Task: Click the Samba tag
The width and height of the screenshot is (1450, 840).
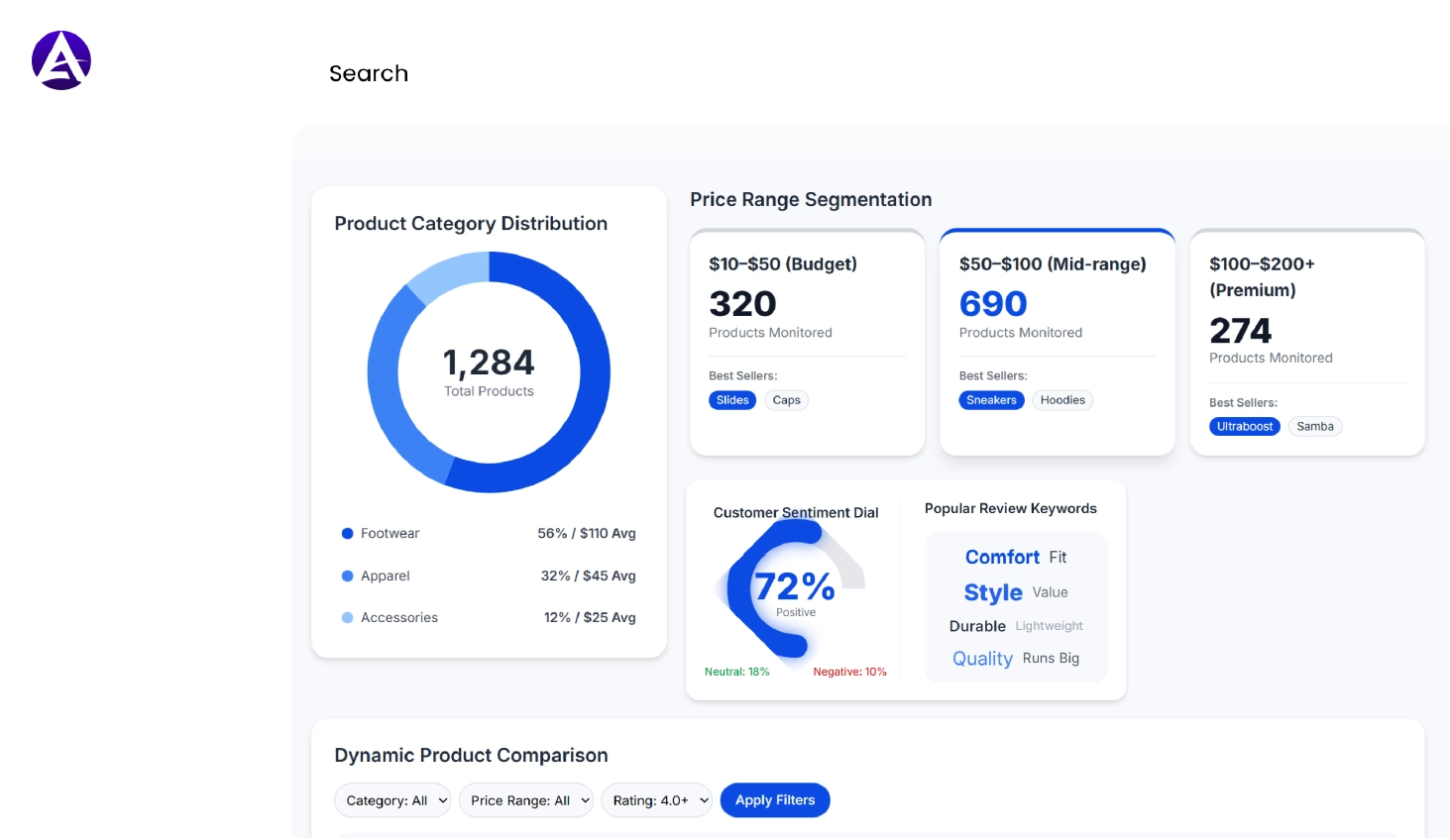Action: pyautogui.click(x=1315, y=426)
